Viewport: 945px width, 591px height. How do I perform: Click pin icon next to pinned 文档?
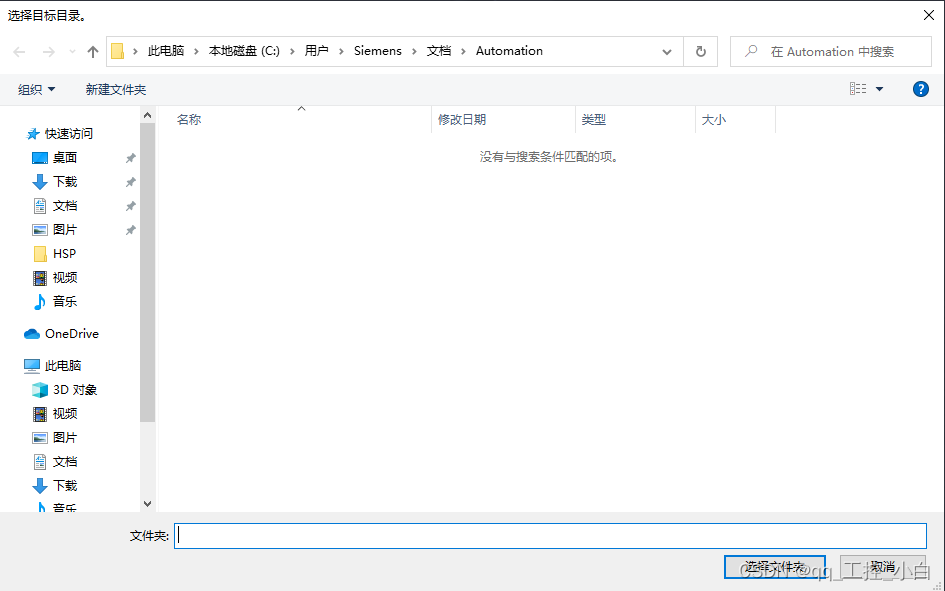(130, 206)
